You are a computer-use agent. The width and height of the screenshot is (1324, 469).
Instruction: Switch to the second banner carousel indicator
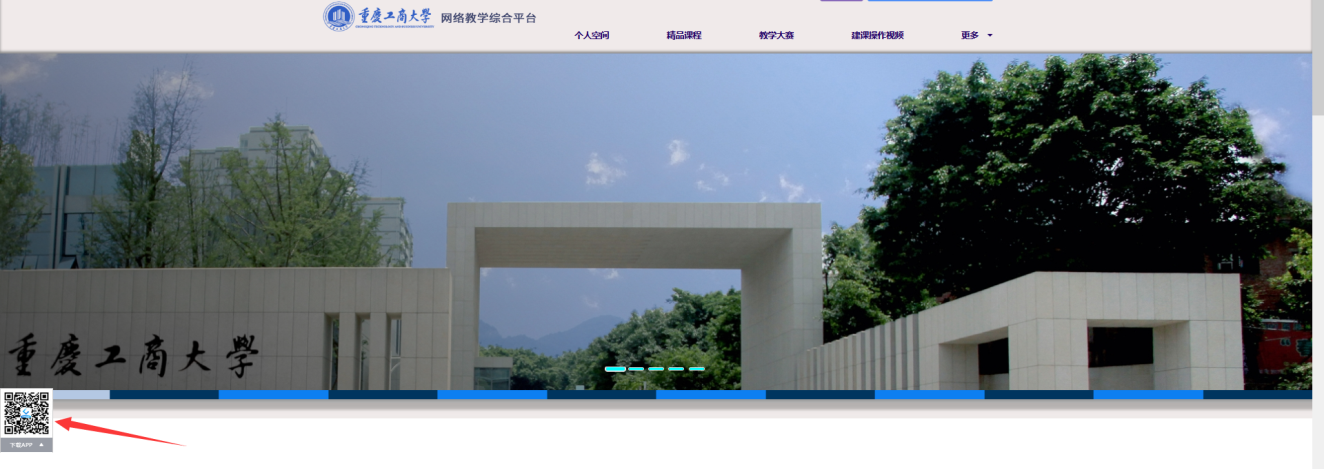[637, 369]
